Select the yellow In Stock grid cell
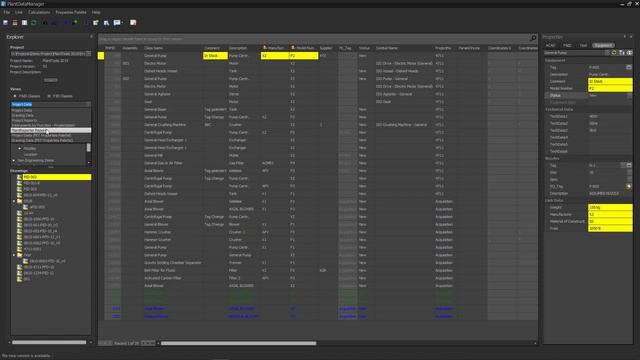This screenshot has width=640, height=360. (x=215, y=56)
